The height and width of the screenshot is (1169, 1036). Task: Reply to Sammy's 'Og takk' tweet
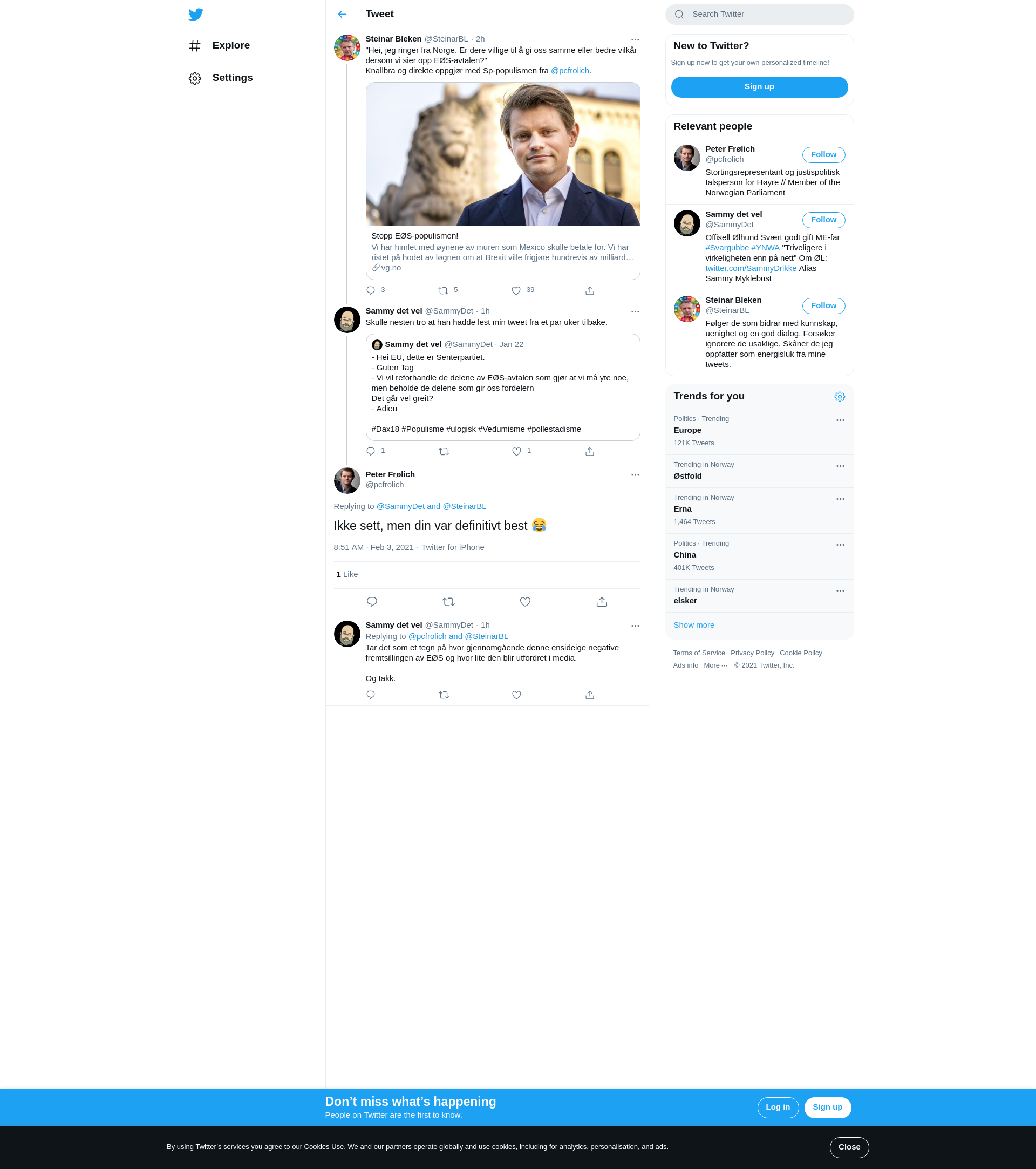click(x=371, y=695)
